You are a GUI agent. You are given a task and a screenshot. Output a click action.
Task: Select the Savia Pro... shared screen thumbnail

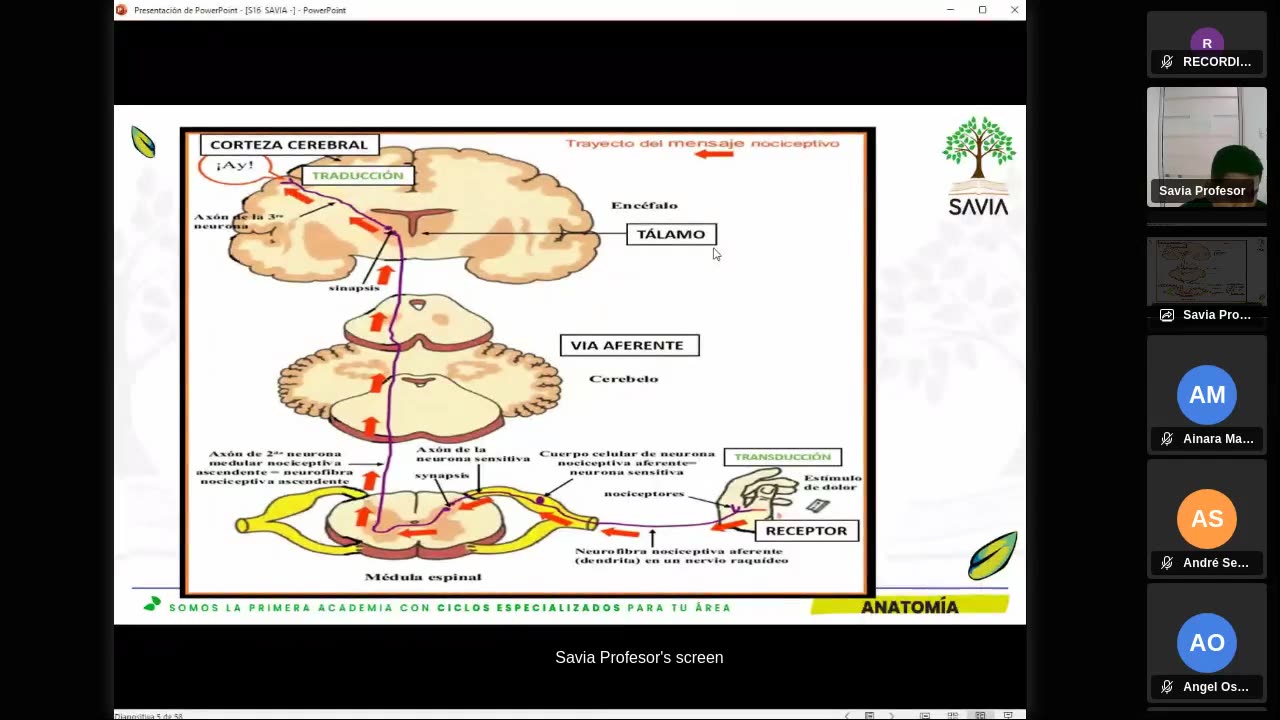[1207, 280]
